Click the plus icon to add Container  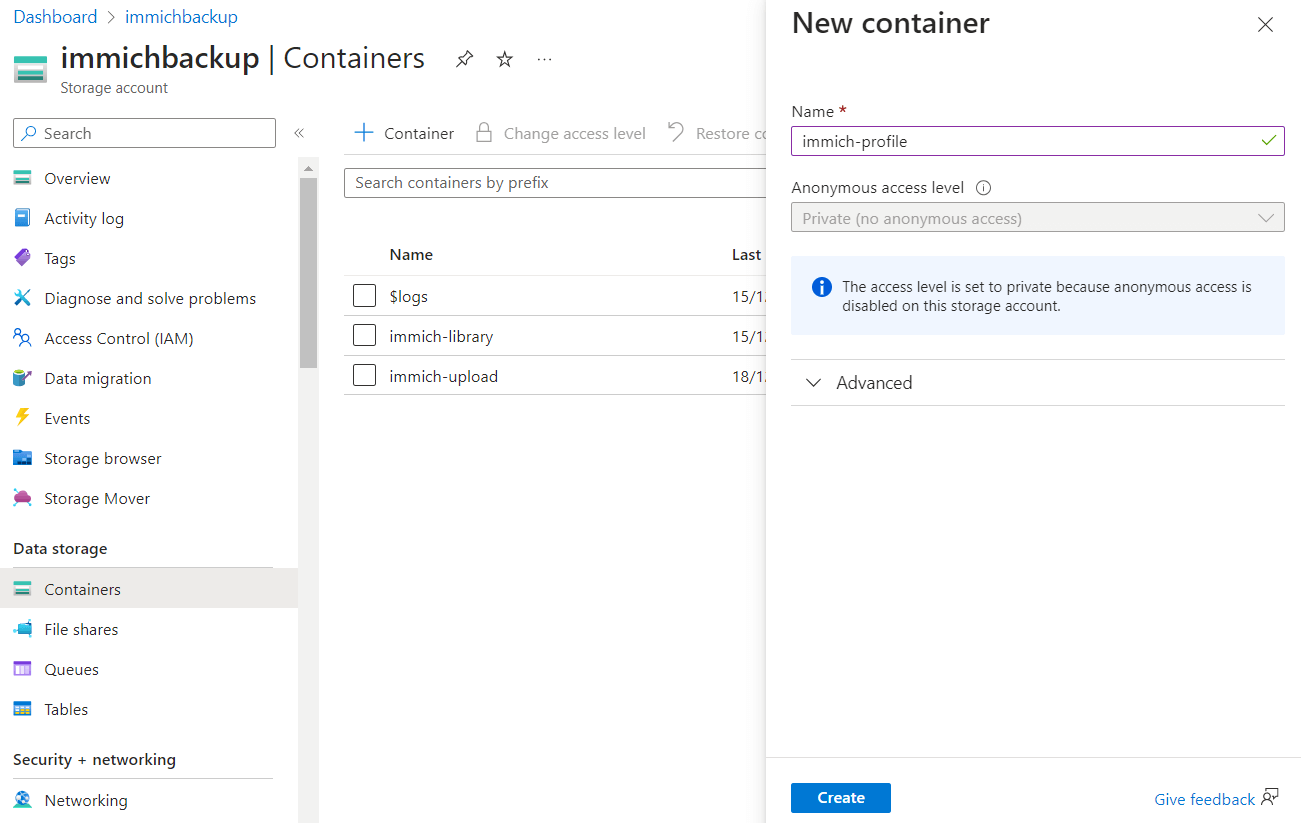click(x=364, y=133)
